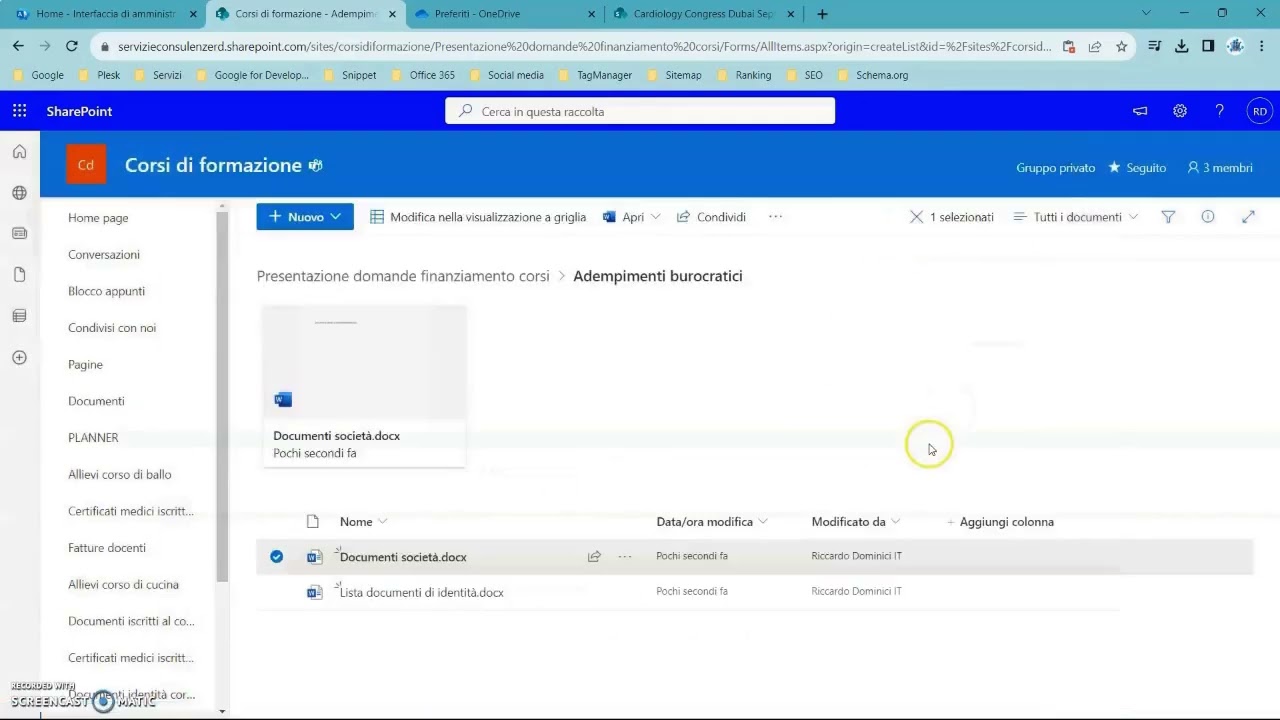Expand the Nuovo button dropdown
The height and width of the screenshot is (720, 1280).
pos(336,217)
